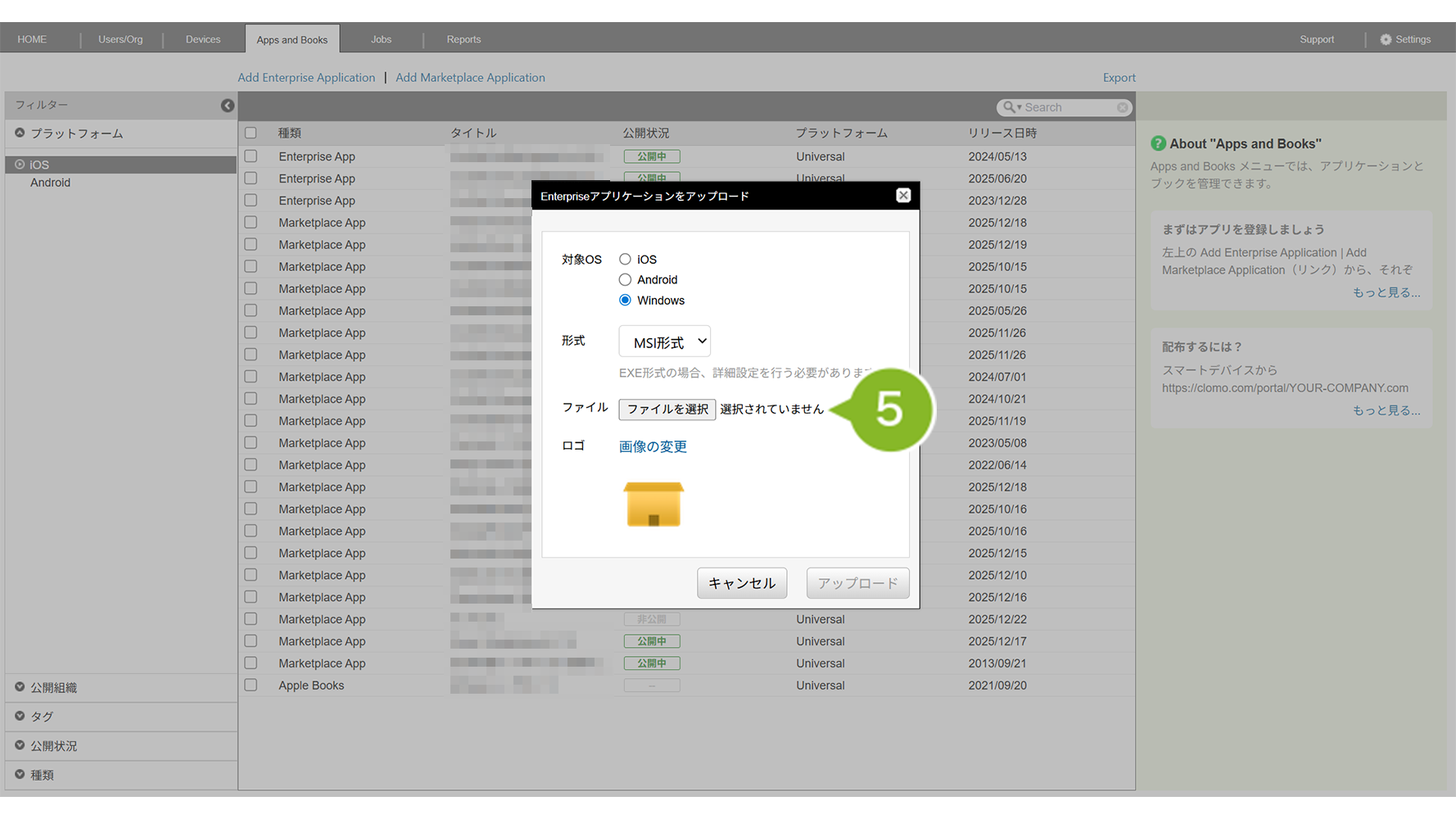Screen dimensions: 1456x819
Task: Expand the 公開状況 filter section
Action: point(20,745)
